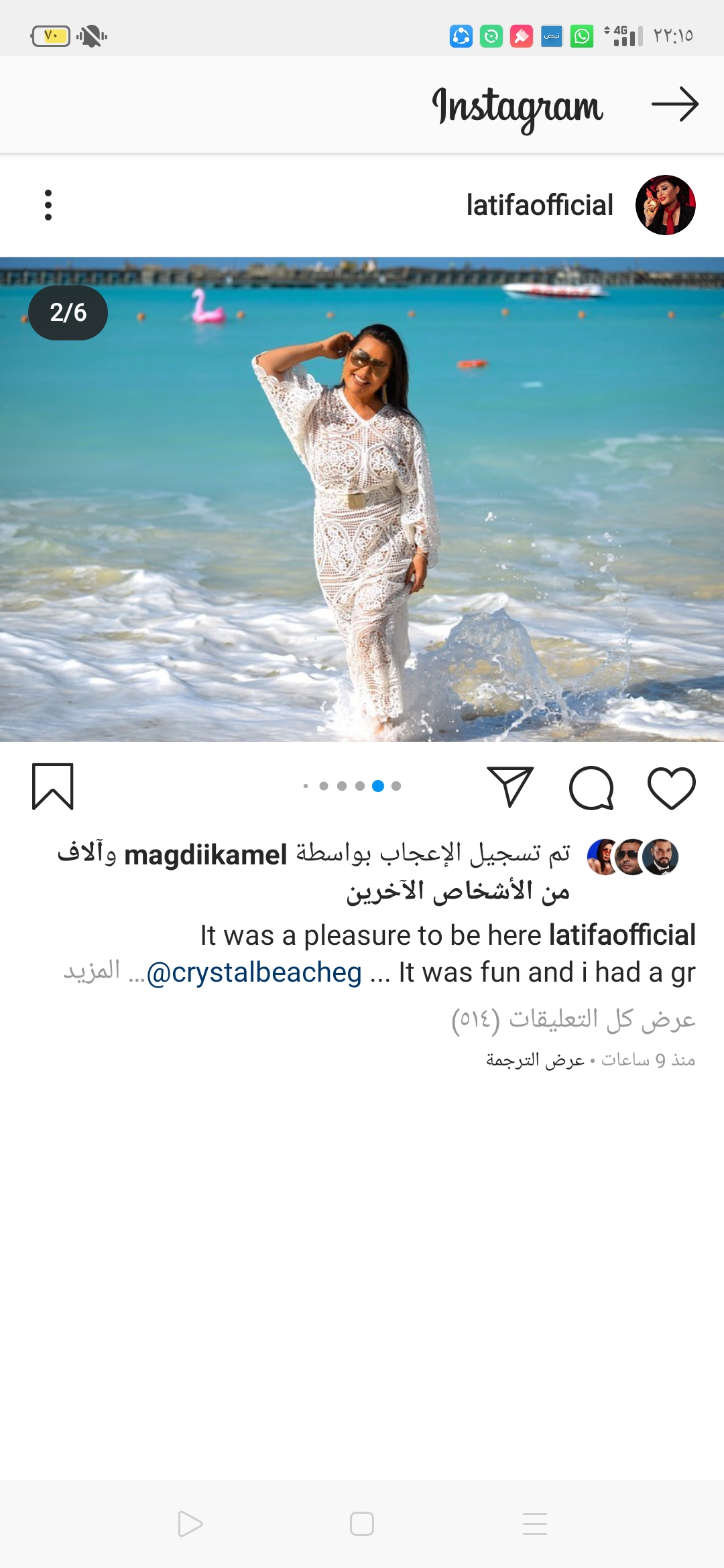The image size is (724, 1568).
Task: Open the likers' avatar cluster
Action: (x=633, y=856)
